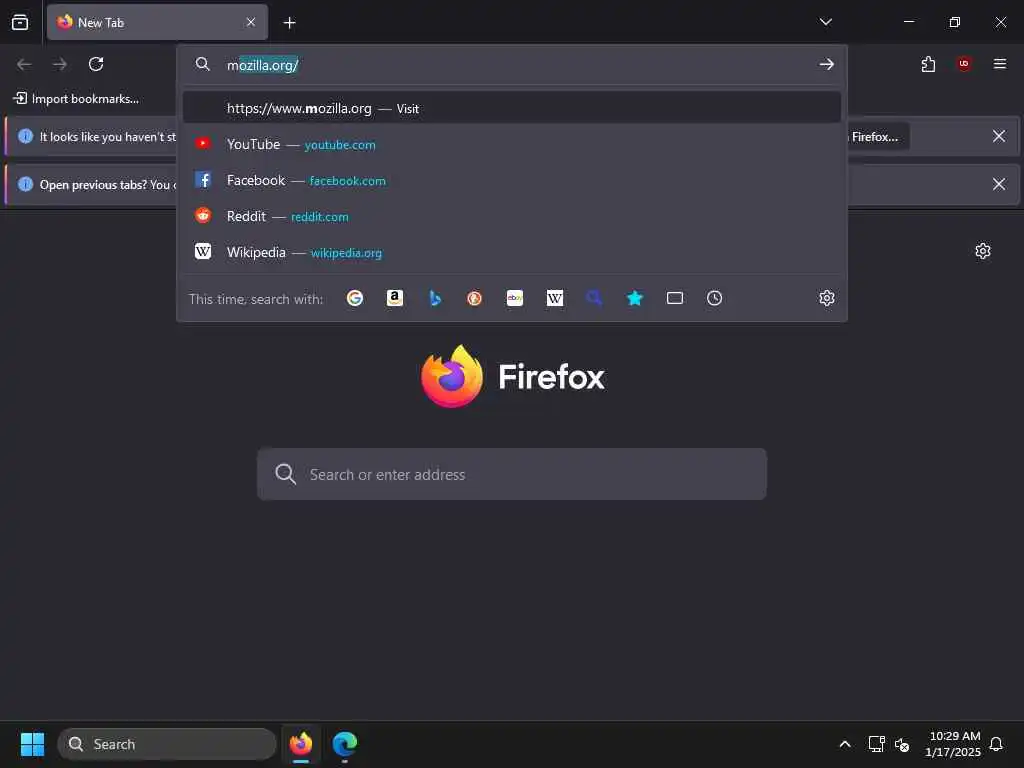
Task: Search history using the clock icon
Action: 714,298
